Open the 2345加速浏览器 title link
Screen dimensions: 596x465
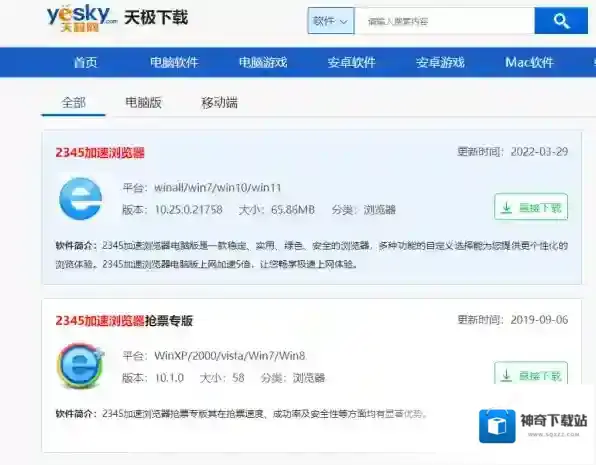pyautogui.click(x=100, y=153)
